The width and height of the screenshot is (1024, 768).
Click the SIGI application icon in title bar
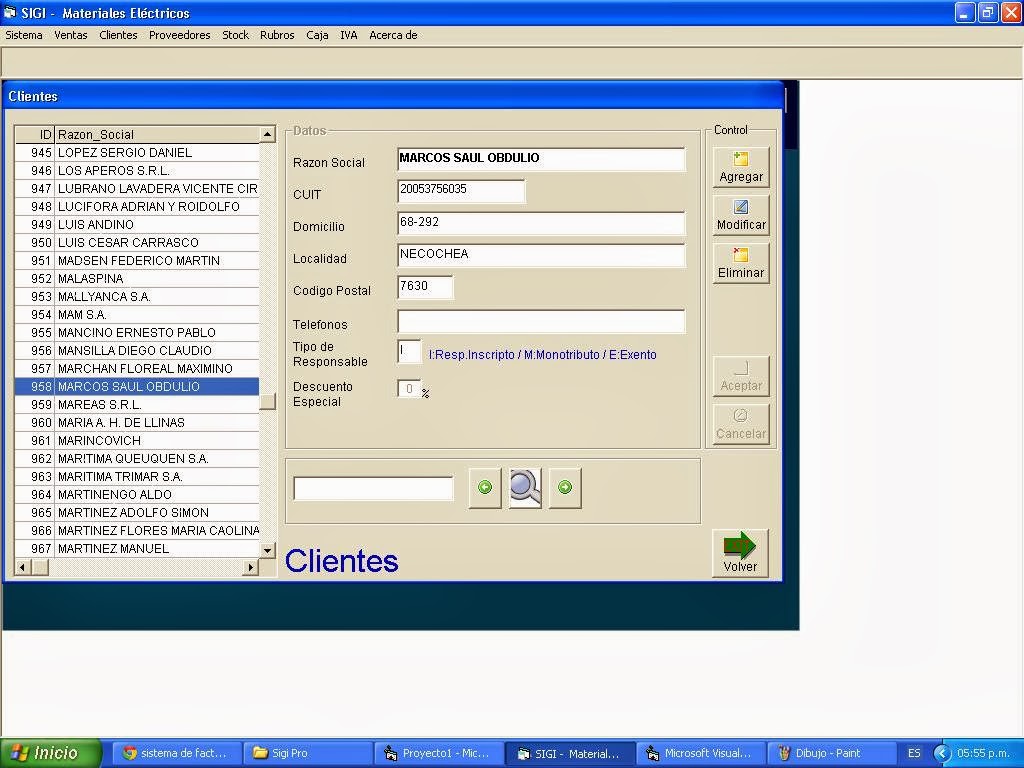(x=11, y=13)
